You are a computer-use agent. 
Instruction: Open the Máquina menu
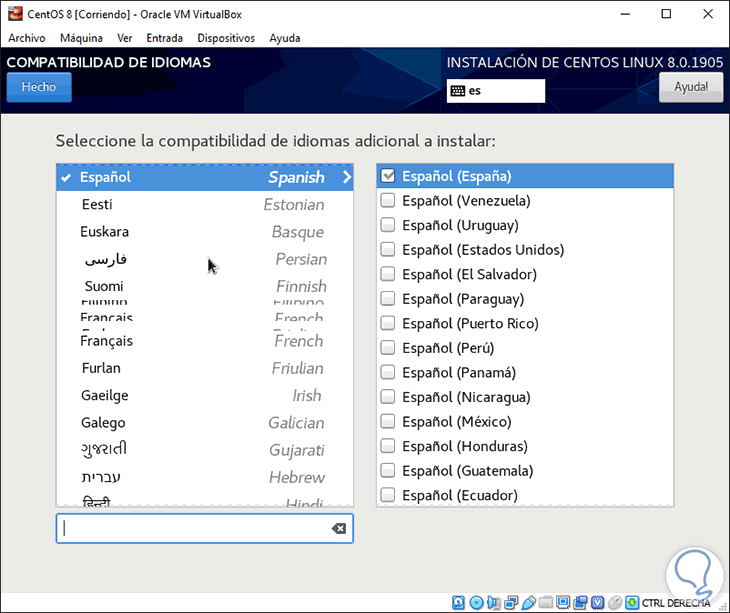[81, 38]
